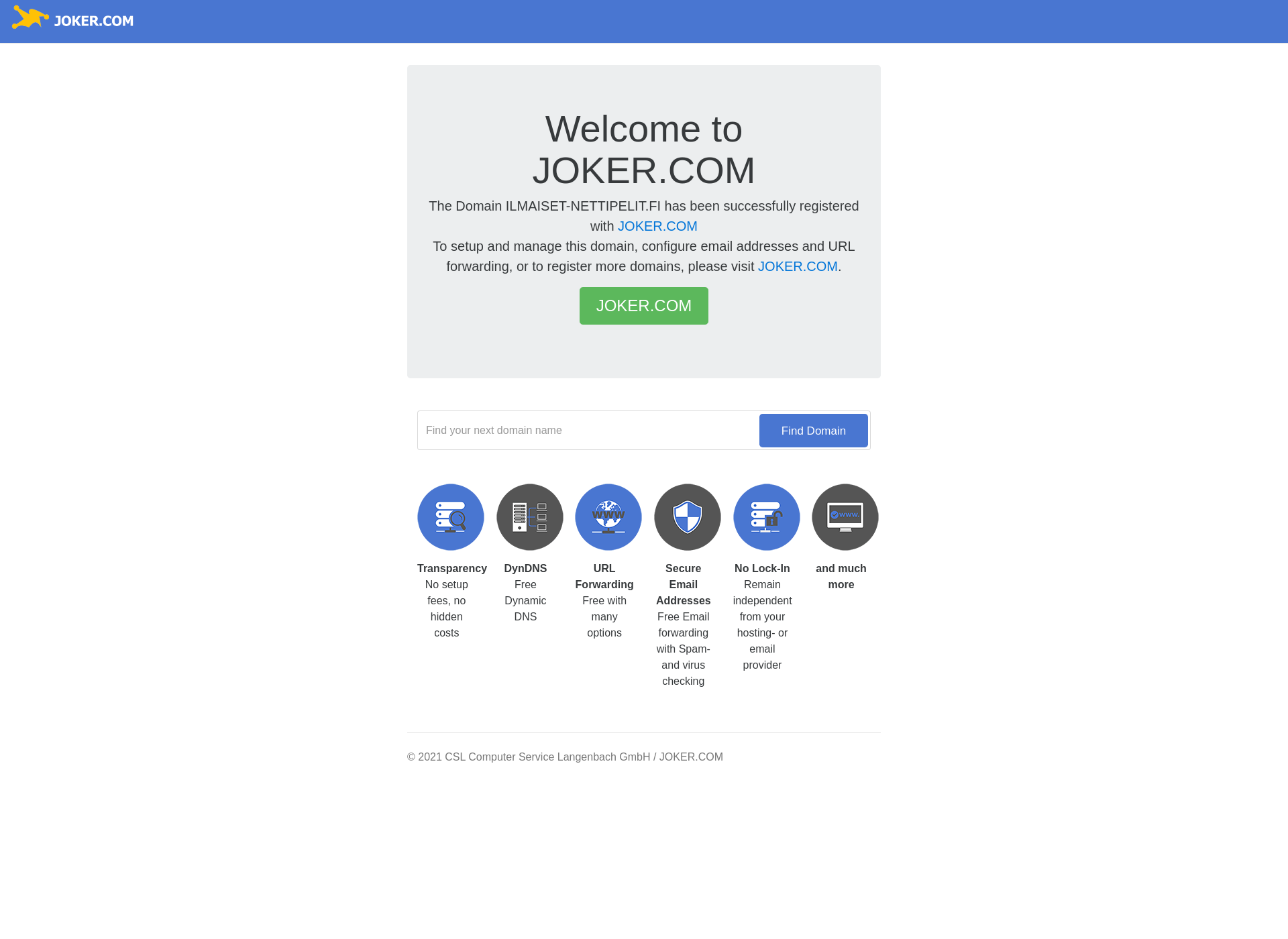Click the JOKER.COM hyperlink in description

657,226
